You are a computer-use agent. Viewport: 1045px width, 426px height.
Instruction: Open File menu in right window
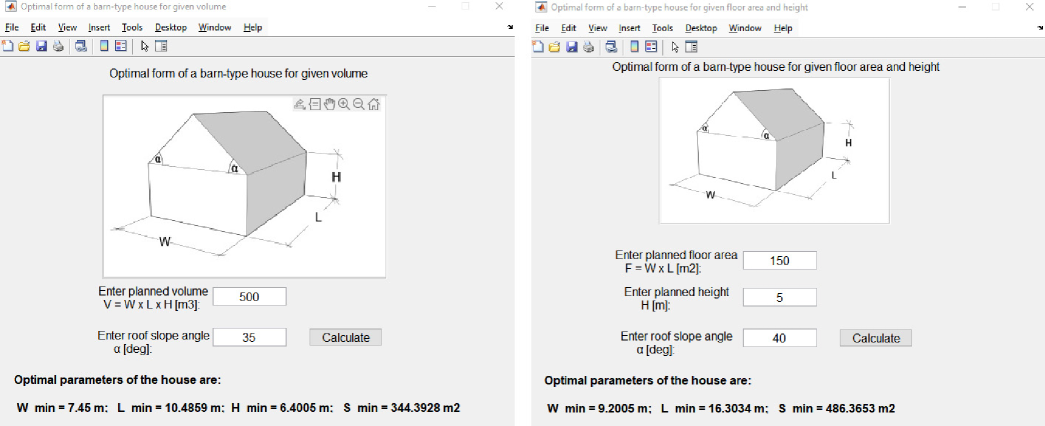point(542,28)
